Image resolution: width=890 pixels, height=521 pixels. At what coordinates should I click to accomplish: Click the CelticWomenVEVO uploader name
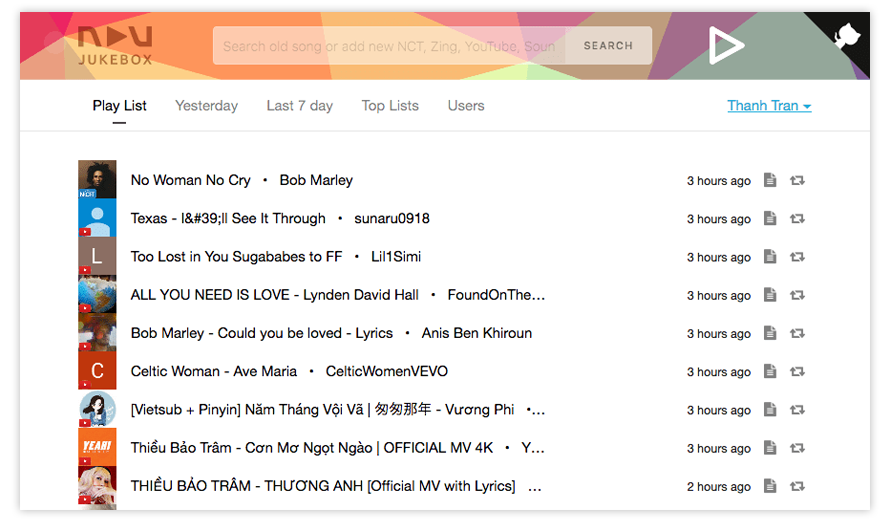[387, 371]
